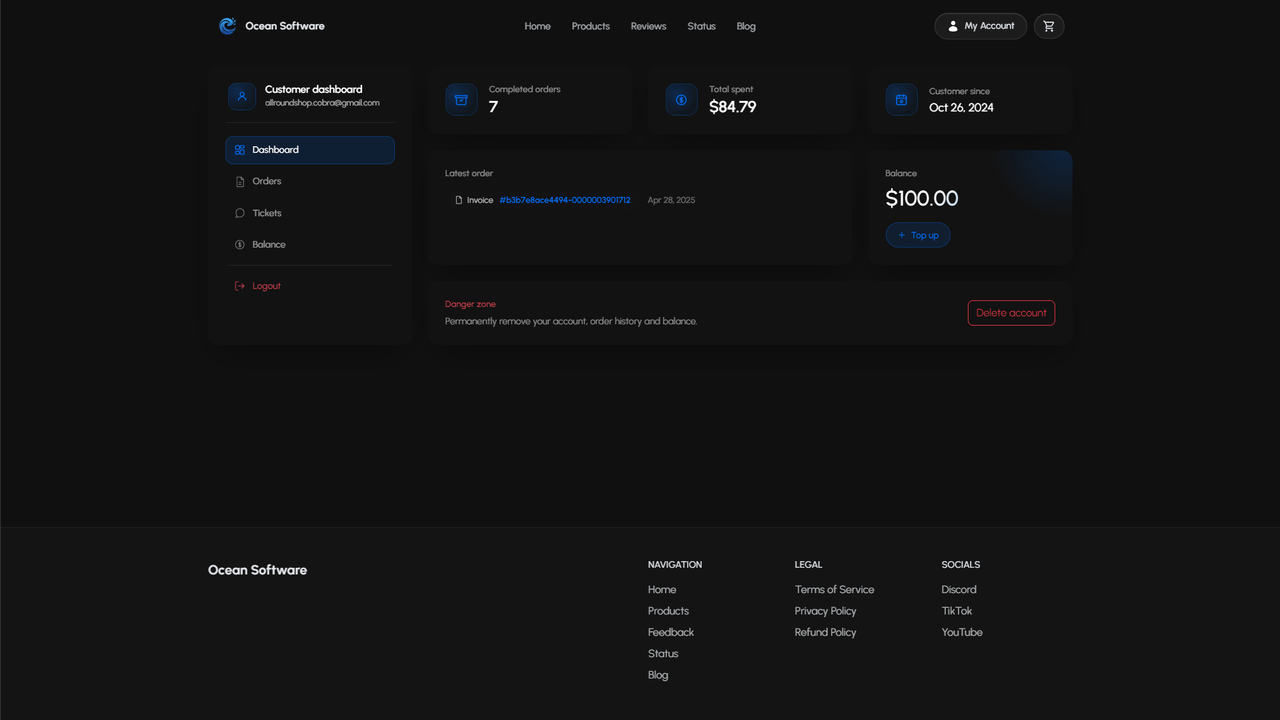Open the Discord social link
Viewport: 1280px width, 720px height.
pyautogui.click(x=959, y=590)
